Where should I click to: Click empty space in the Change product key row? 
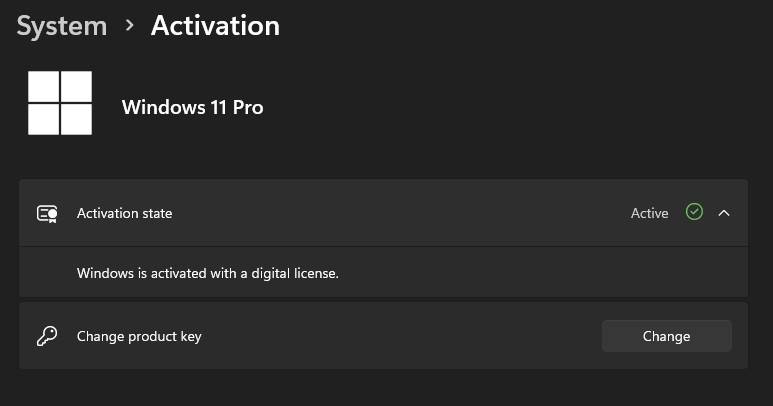click(400, 336)
